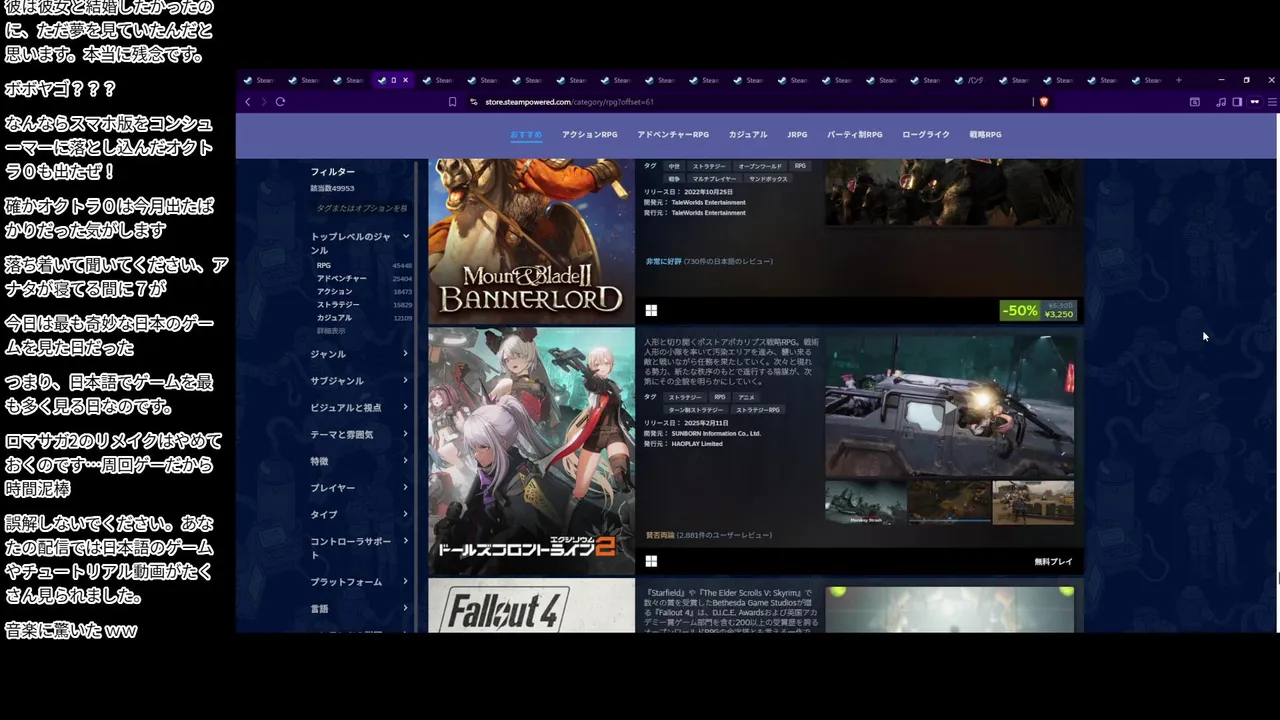Close the active browser tab
1280x720 pixels.
pos(405,80)
